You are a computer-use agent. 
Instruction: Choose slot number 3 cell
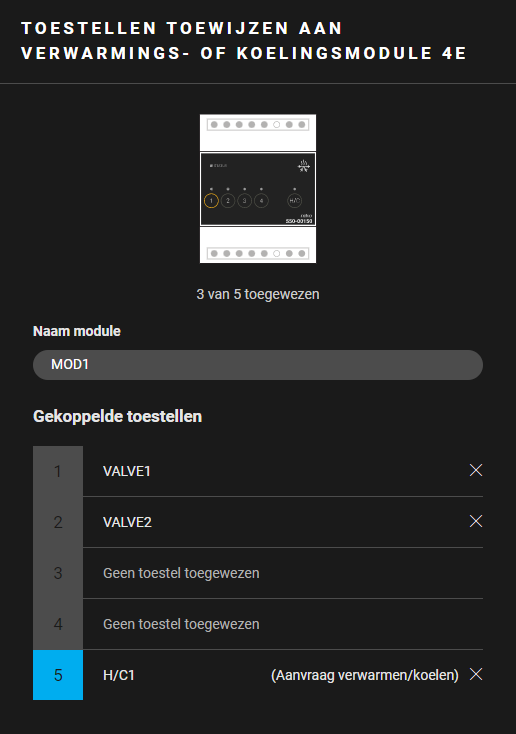(x=58, y=573)
